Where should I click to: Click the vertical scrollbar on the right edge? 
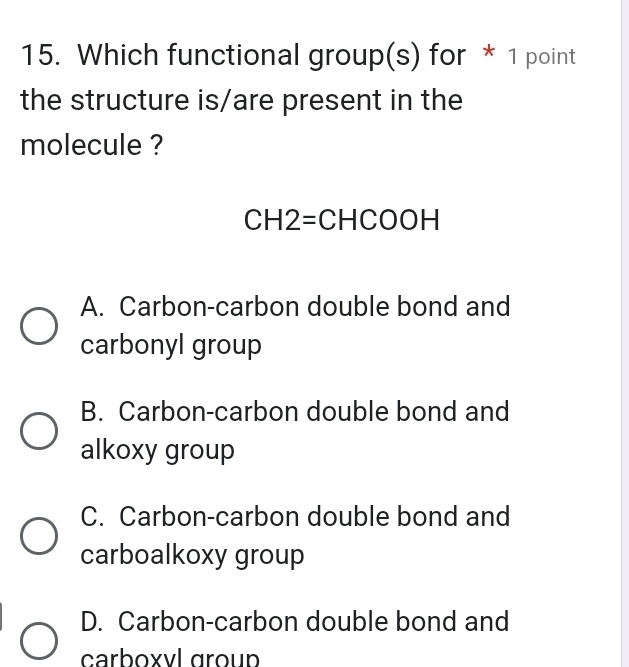pyautogui.click(x=624, y=333)
